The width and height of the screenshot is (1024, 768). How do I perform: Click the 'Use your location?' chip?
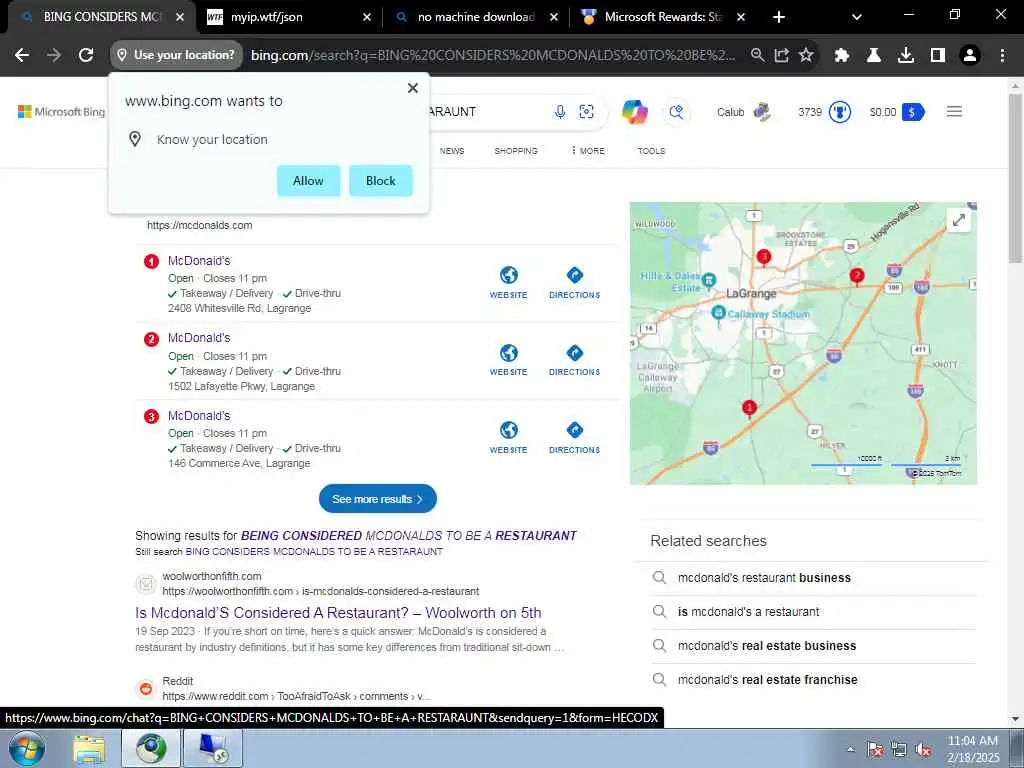tap(176, 56)
